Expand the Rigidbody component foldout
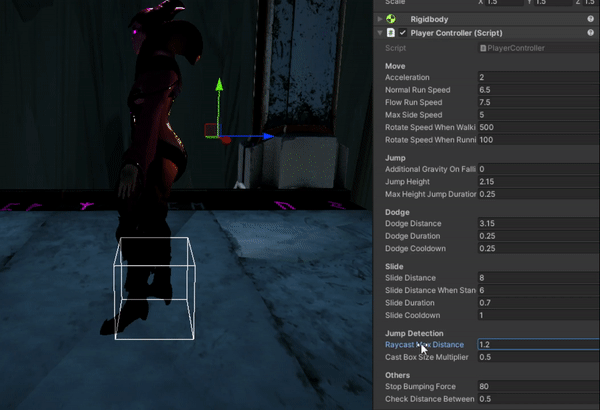This screenshot has height=410, width=600. click(x=380, y=19)
